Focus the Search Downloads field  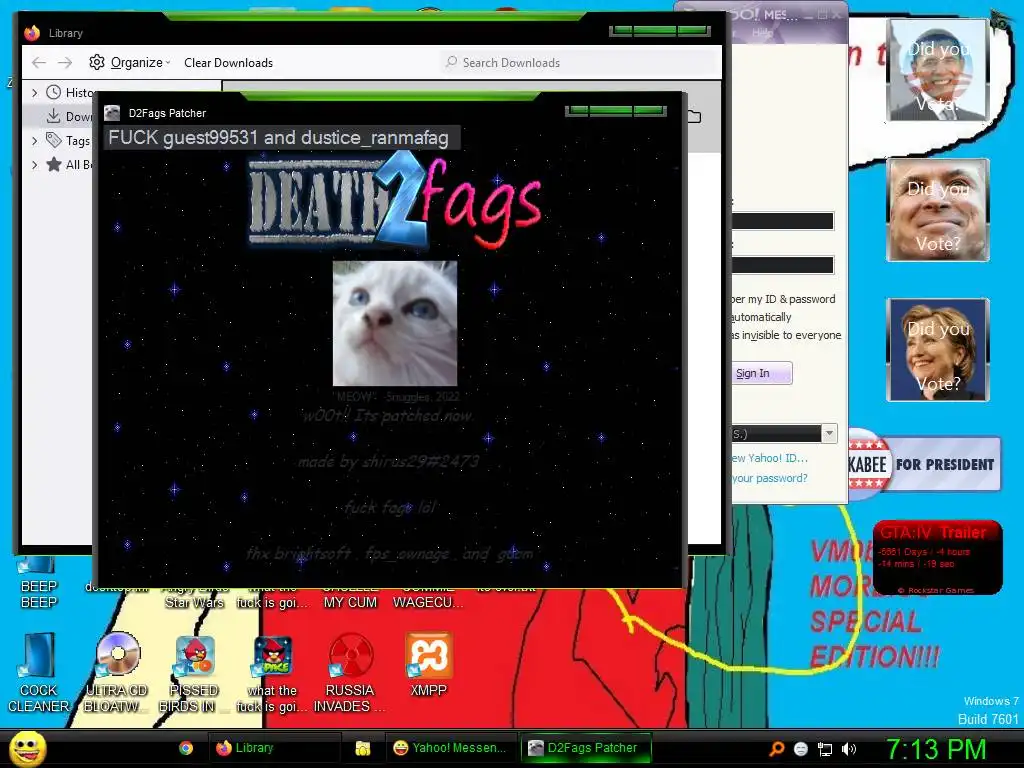tap(580, 63)
